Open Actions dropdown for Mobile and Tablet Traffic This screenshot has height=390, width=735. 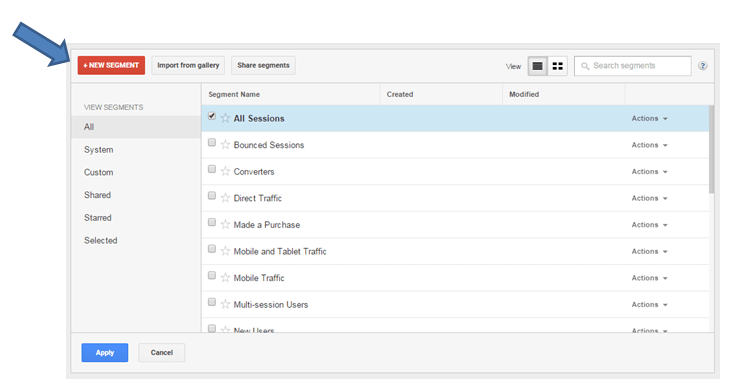click(649, 251)
